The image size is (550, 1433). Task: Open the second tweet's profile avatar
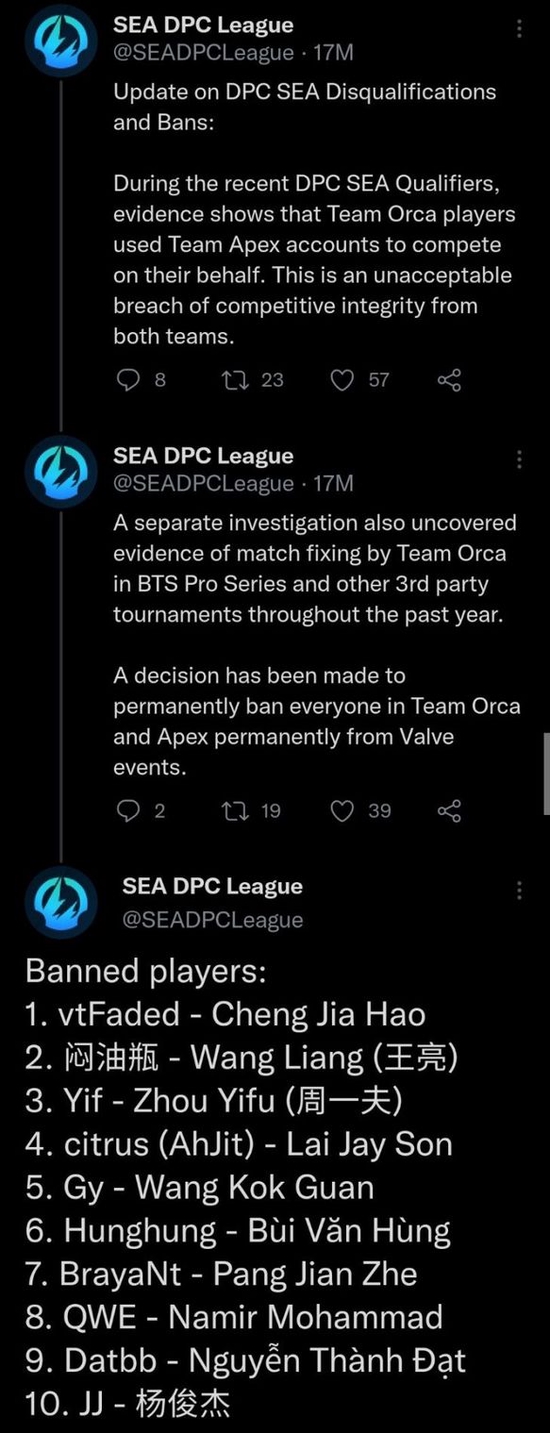pos(59,472)
